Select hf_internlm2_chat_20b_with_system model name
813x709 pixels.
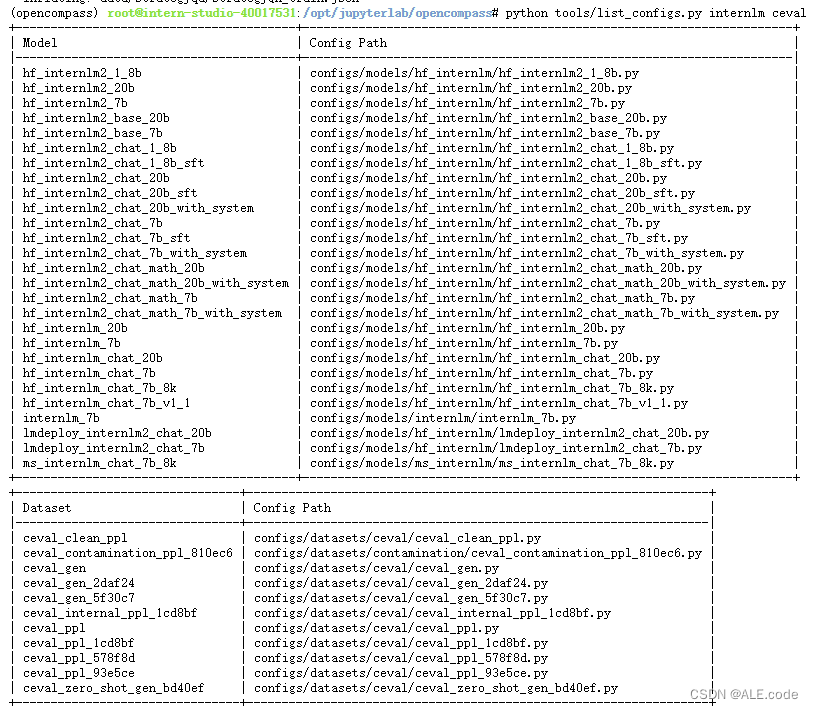[138, 208]
